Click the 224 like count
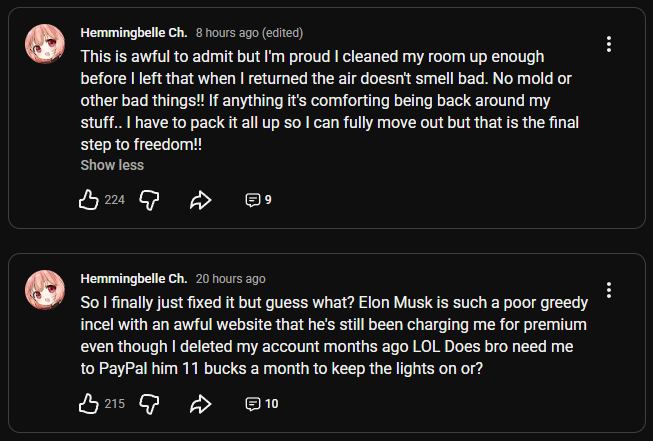This screenshot has height=441, width=653. [x=114, y=199]
